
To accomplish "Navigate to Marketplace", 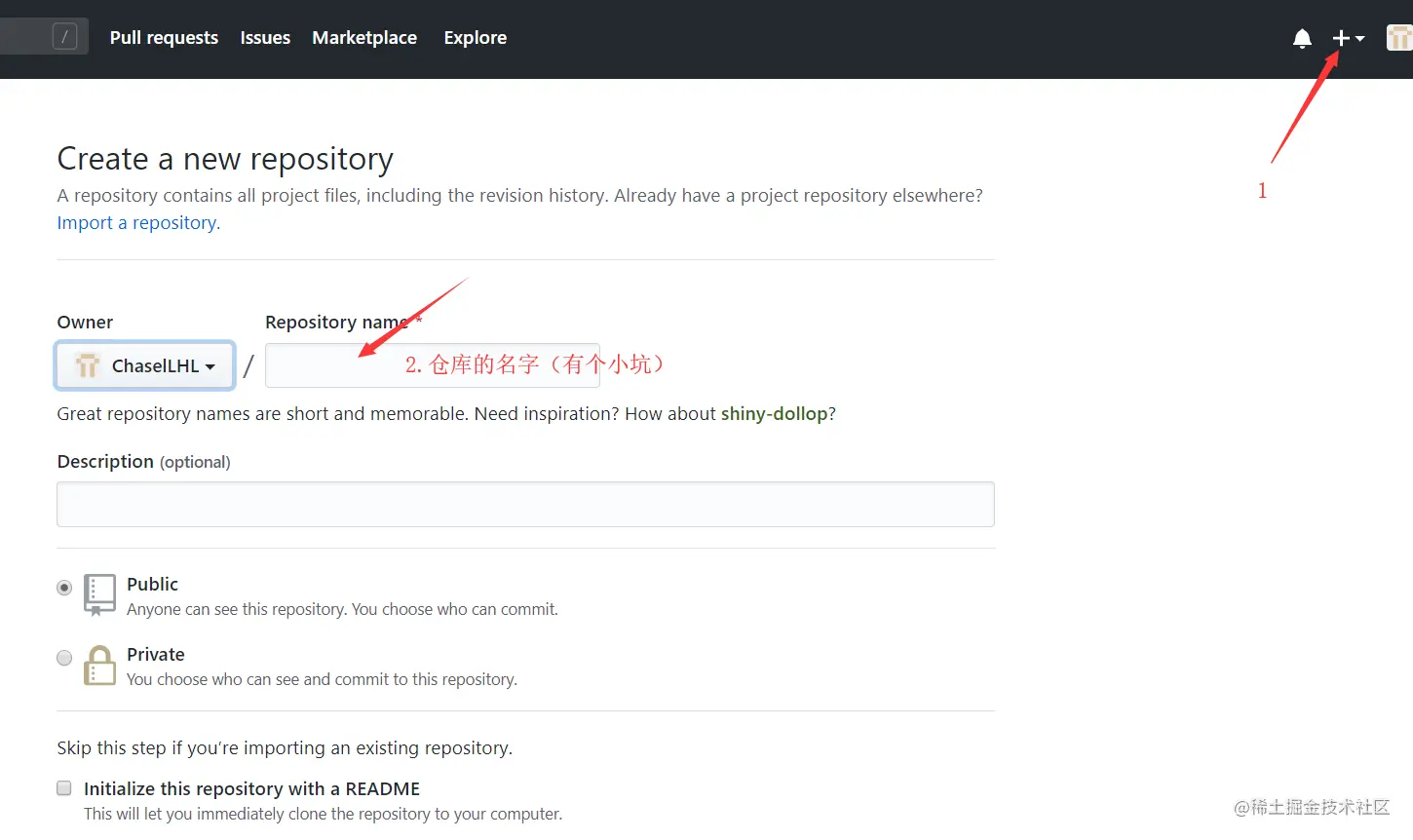I will [364, 38].
